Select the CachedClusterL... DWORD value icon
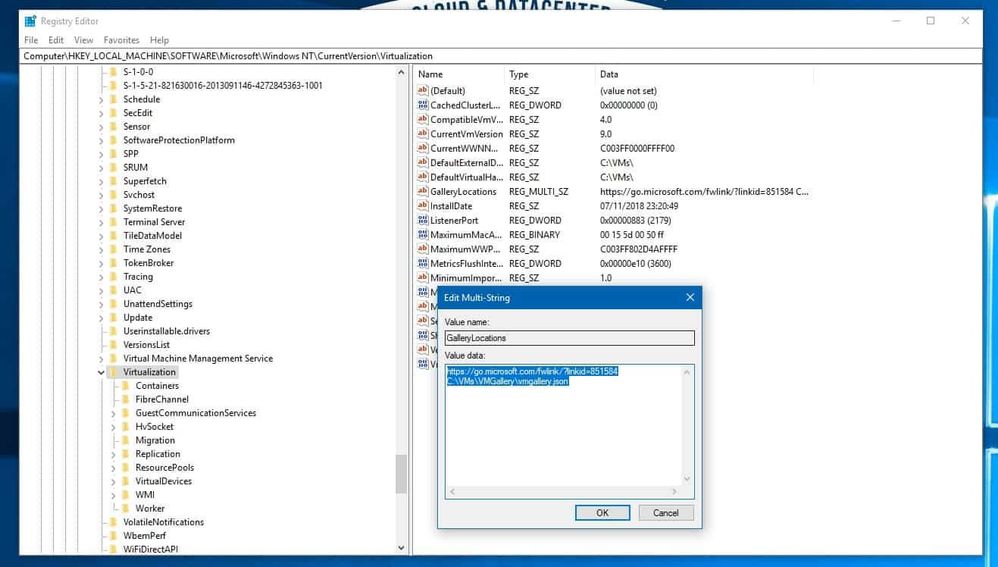Viewport: 998px width, 567px height. pyautogui.click(x=423, y=105)
